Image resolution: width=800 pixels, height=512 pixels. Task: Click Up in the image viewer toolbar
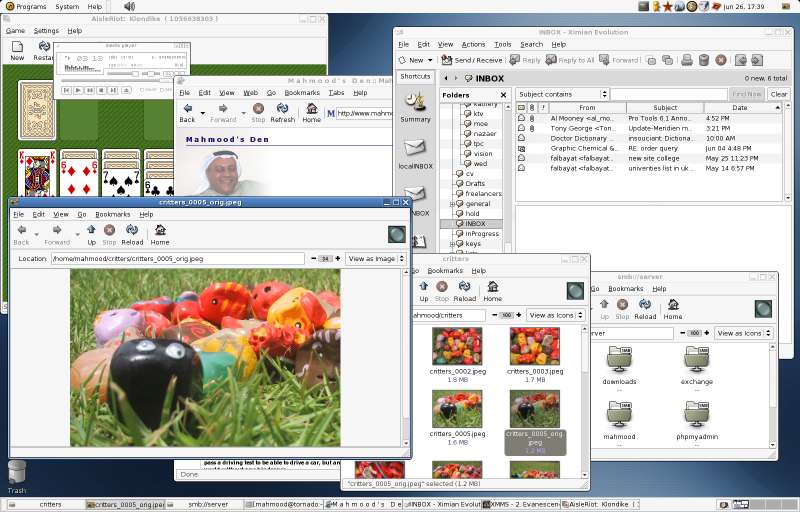click(x=91, y=234)
